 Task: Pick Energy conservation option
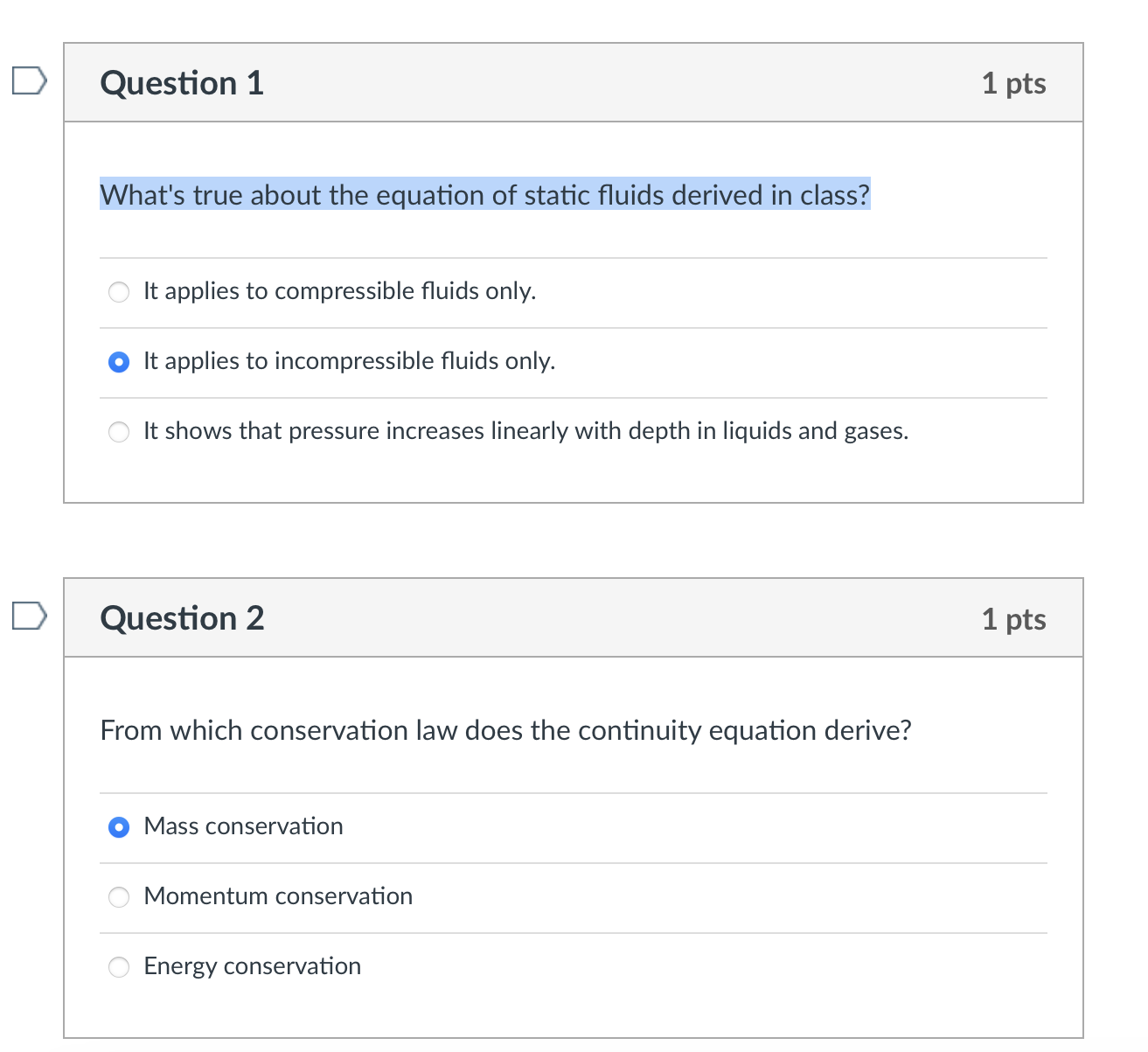point(119,966)
